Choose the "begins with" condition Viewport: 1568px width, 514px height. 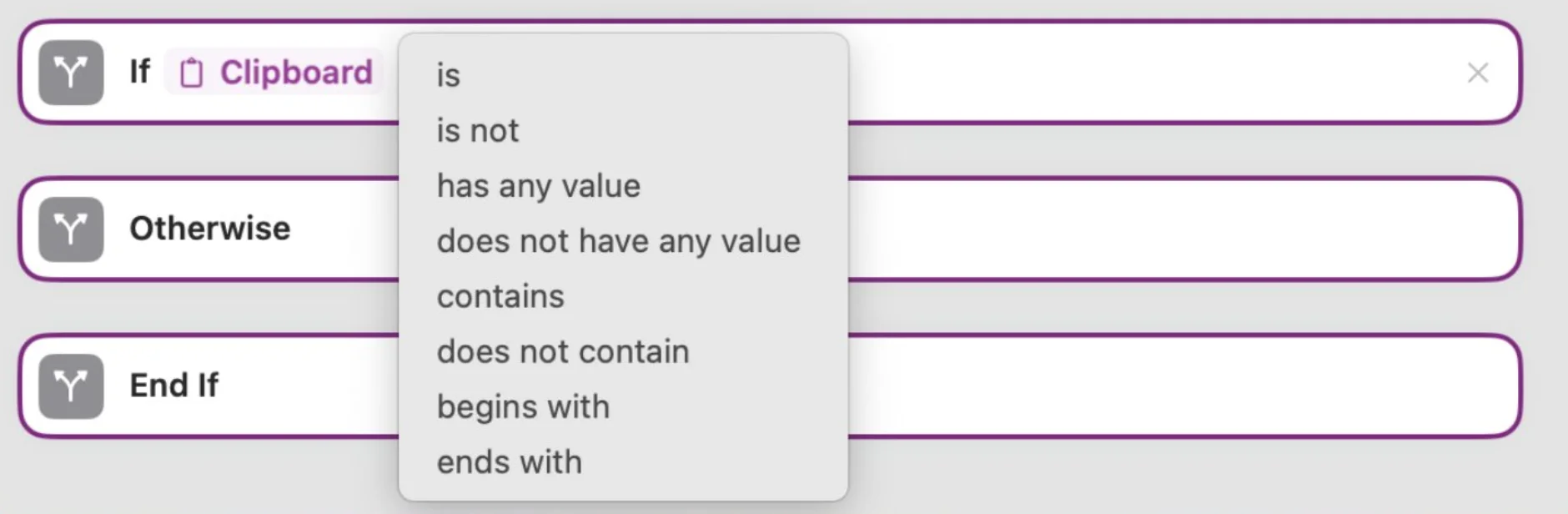point(523,406)
